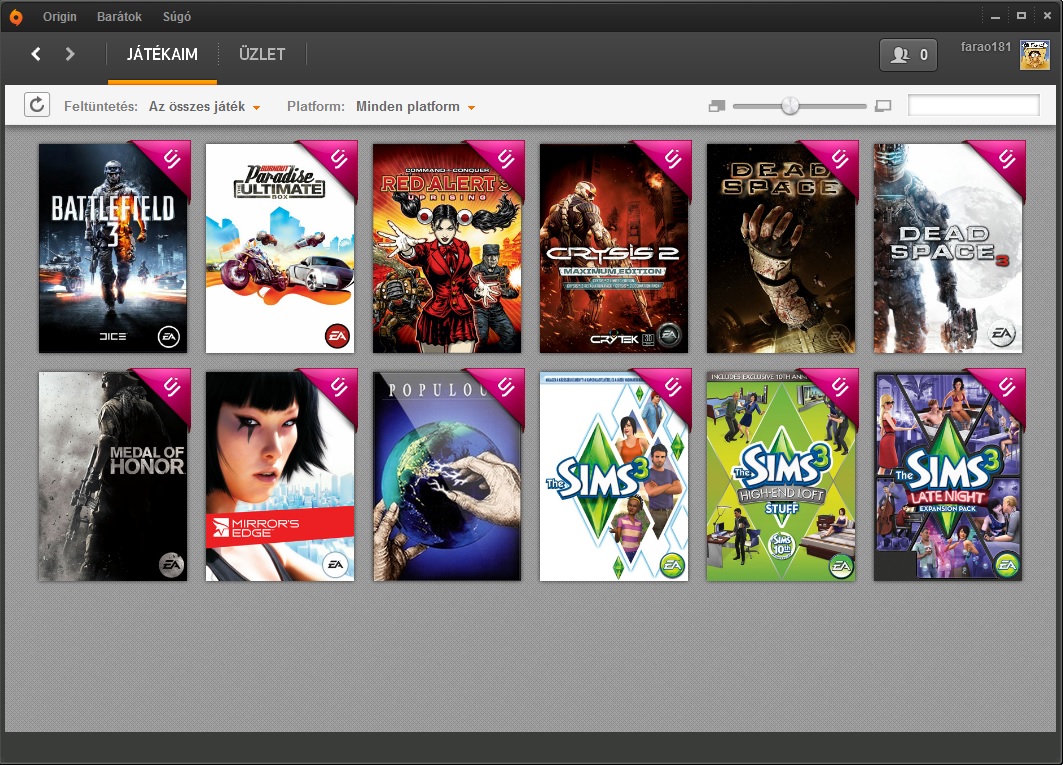Viewport: 1063px width, 765px height.
Task: Expand the Az összes játék filter dropdown
Action: [x=205, y=106]
